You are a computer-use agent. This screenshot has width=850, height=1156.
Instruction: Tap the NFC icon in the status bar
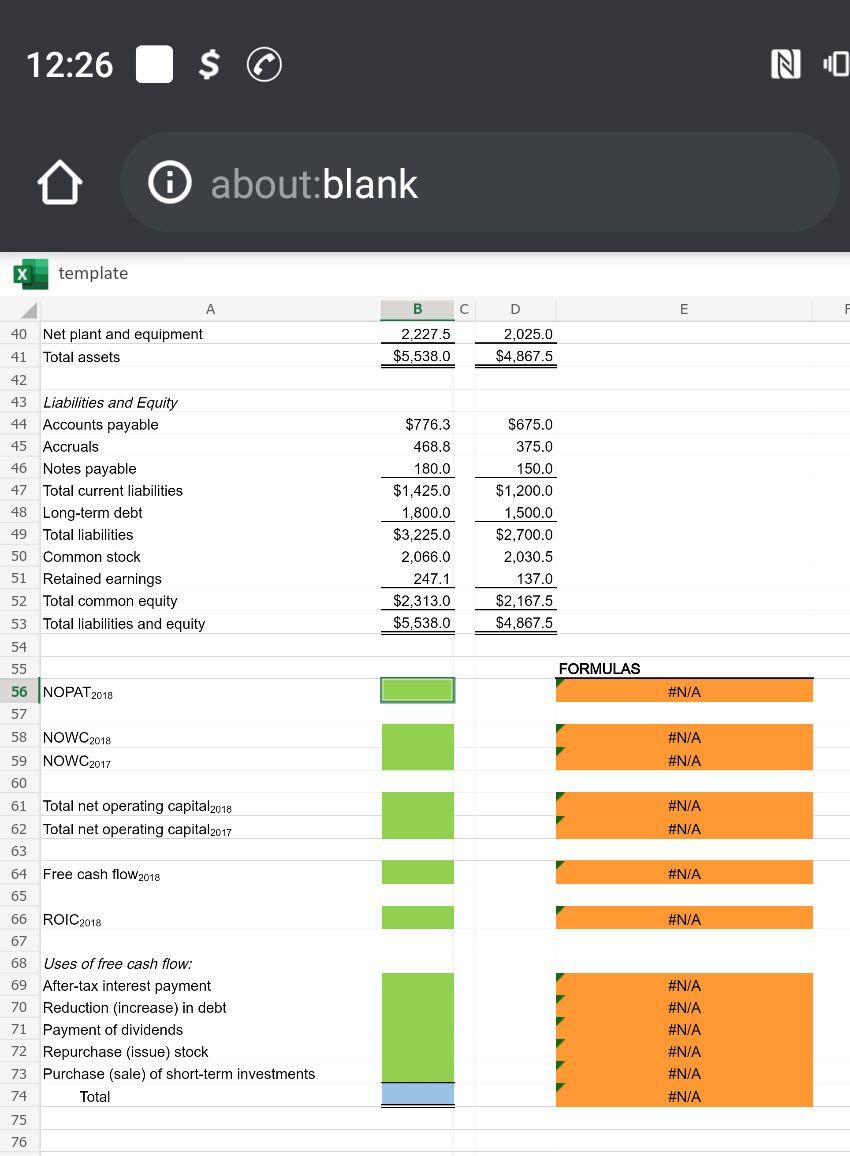787,65
